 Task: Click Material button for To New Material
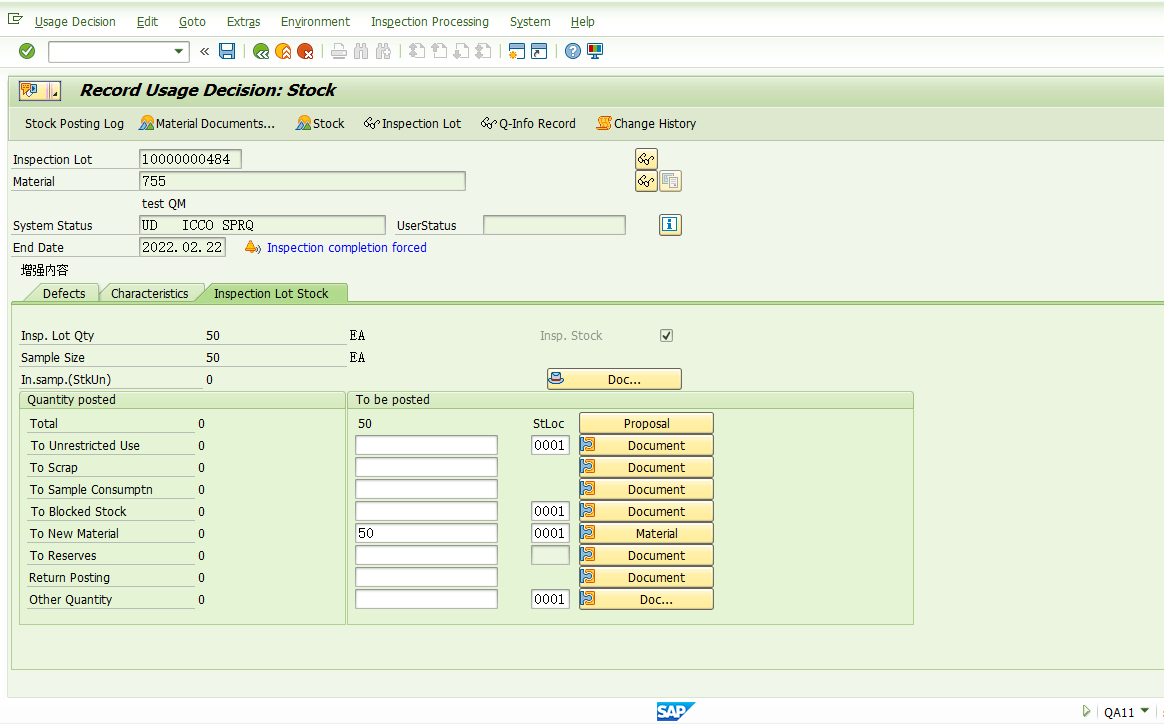(646, 533)
